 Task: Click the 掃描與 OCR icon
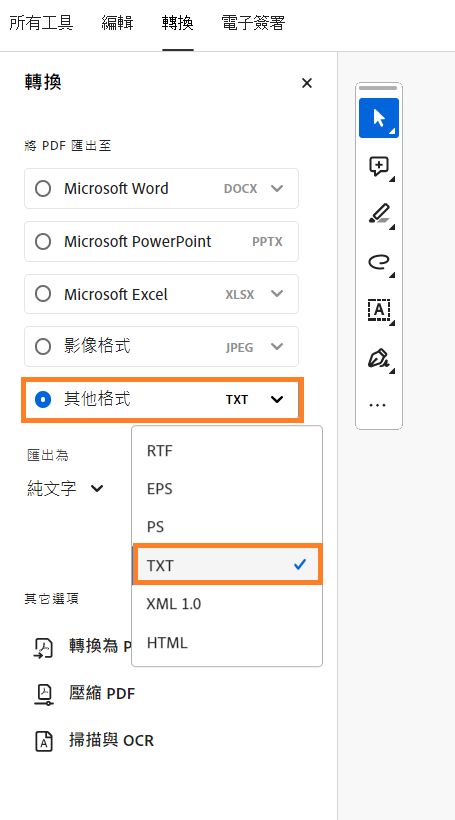click(44, 741)
